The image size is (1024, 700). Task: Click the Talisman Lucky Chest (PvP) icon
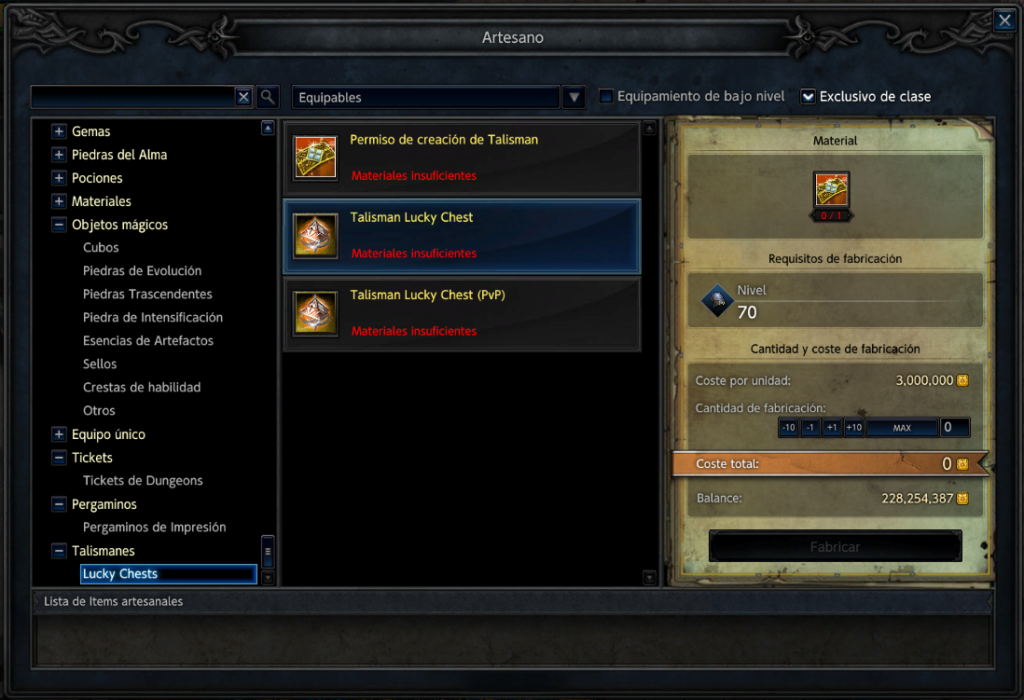click(x=315, y=313)
